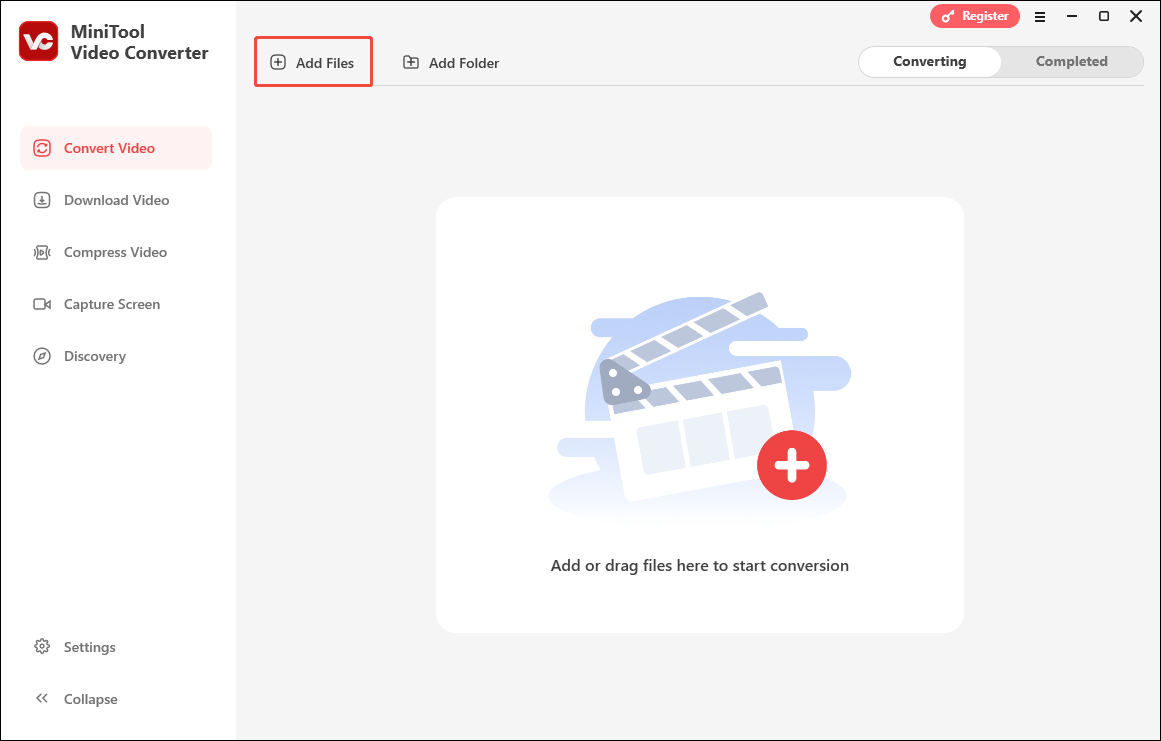
Task: Click the MiniTool Video Converter logo icon
Action: point(39,41)
